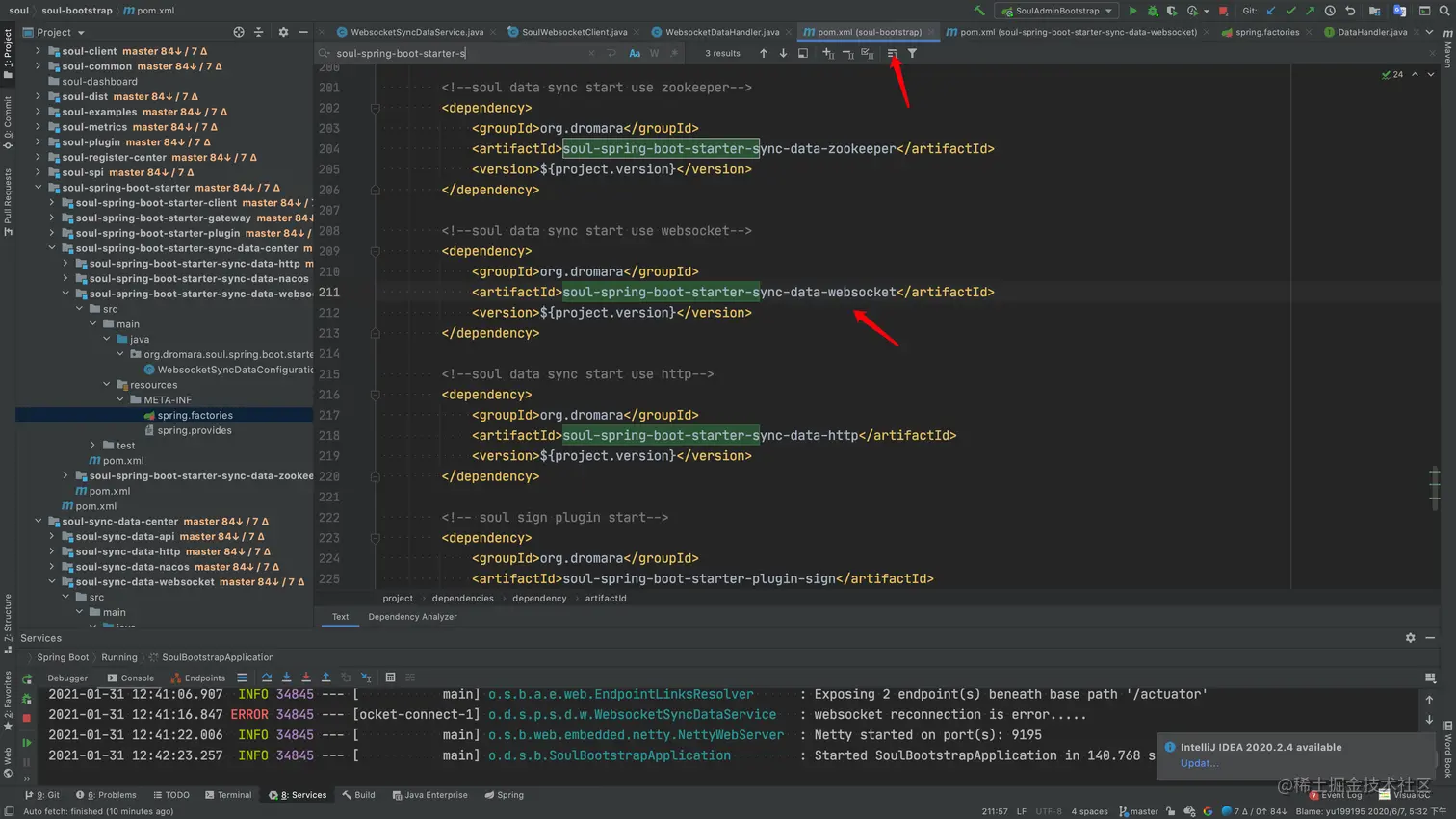This screenshot has width=1456, height=819.
Task: Expand the soul-client module in tree
Action: click(x=39, y=51)
